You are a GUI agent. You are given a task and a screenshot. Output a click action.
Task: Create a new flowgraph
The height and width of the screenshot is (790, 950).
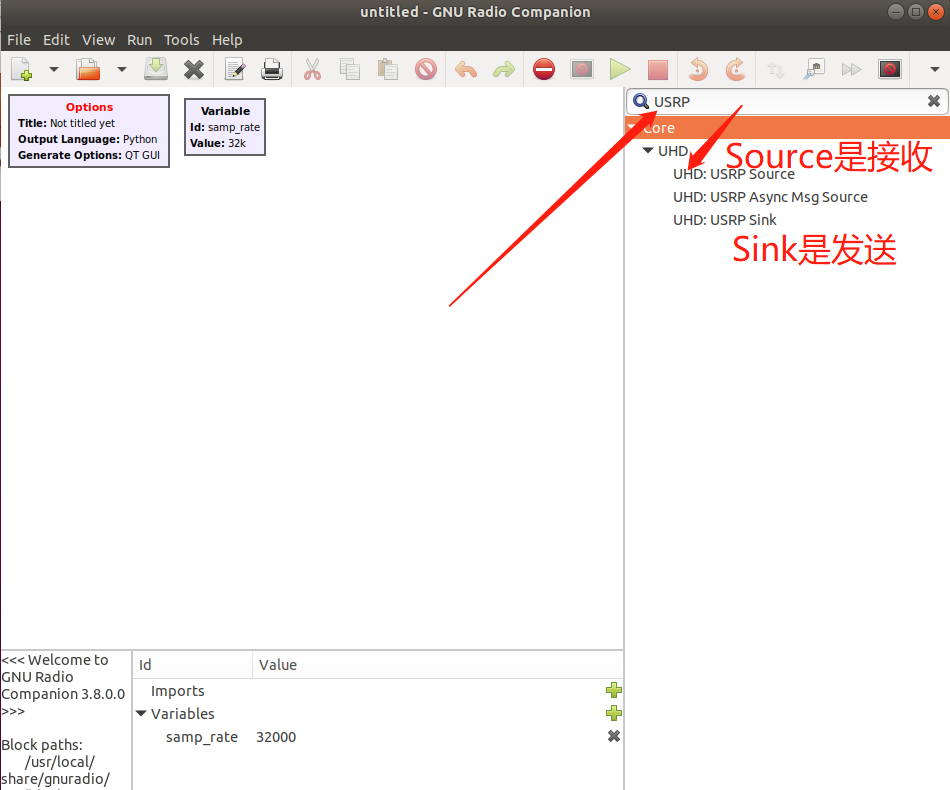click(19, 69)
